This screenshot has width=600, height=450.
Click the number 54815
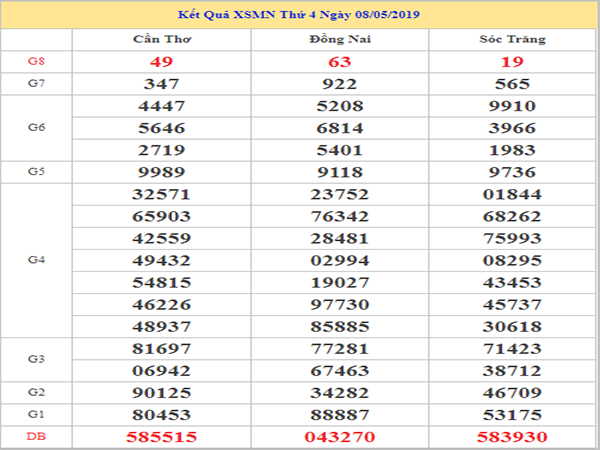pos(161,282)
